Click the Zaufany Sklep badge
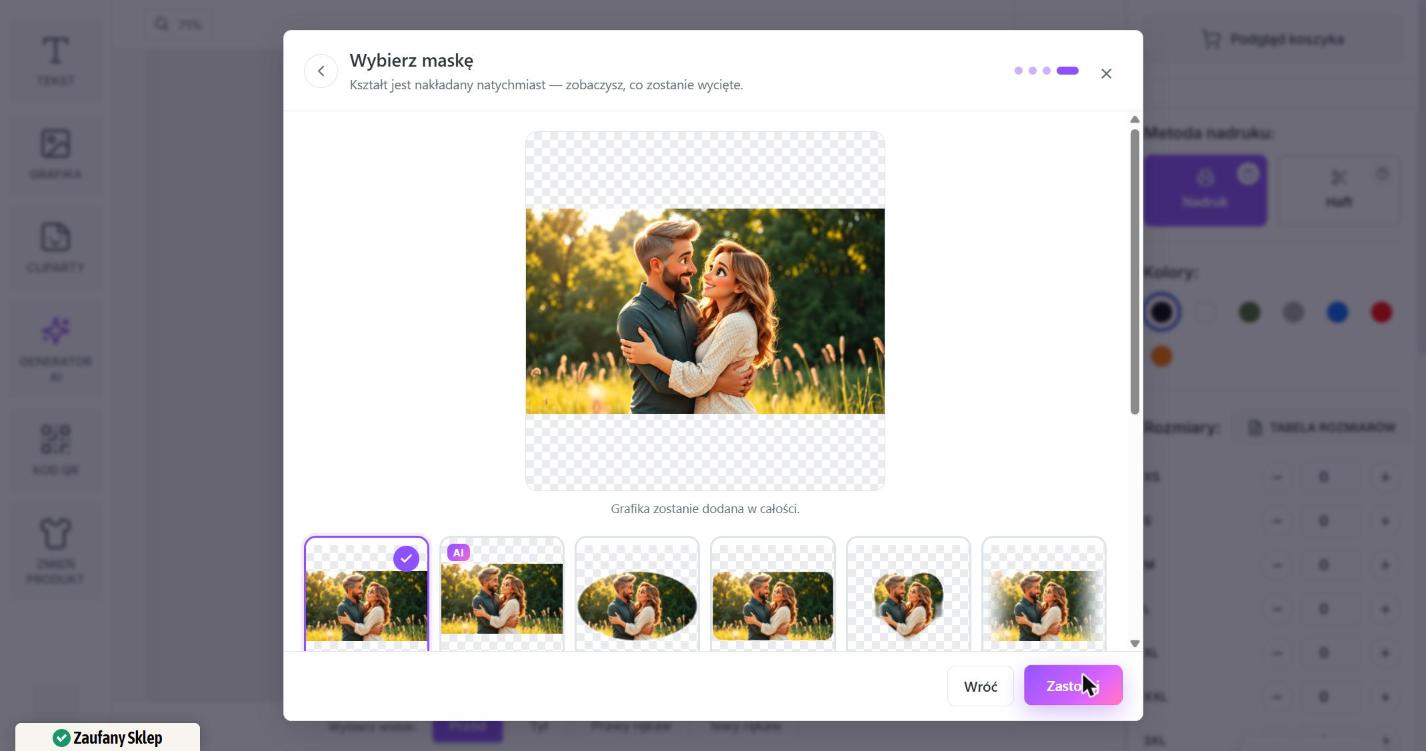The image size is (1426, 751). point(107,738)
